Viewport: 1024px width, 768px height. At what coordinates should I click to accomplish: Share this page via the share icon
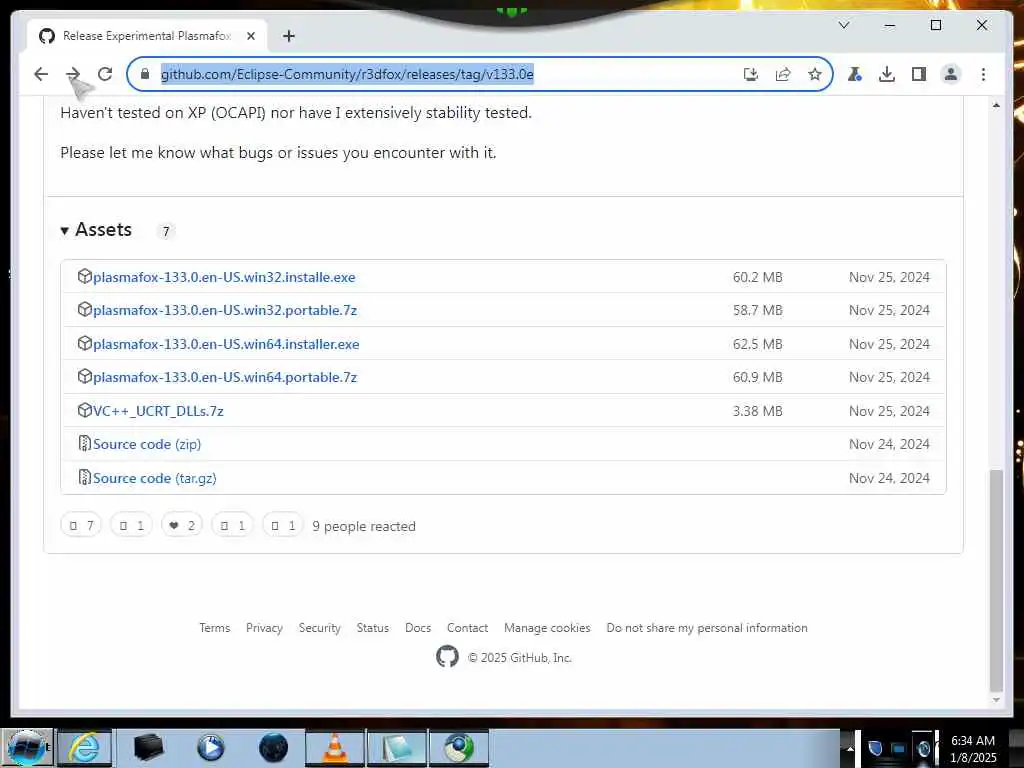[x=783, y=74]
